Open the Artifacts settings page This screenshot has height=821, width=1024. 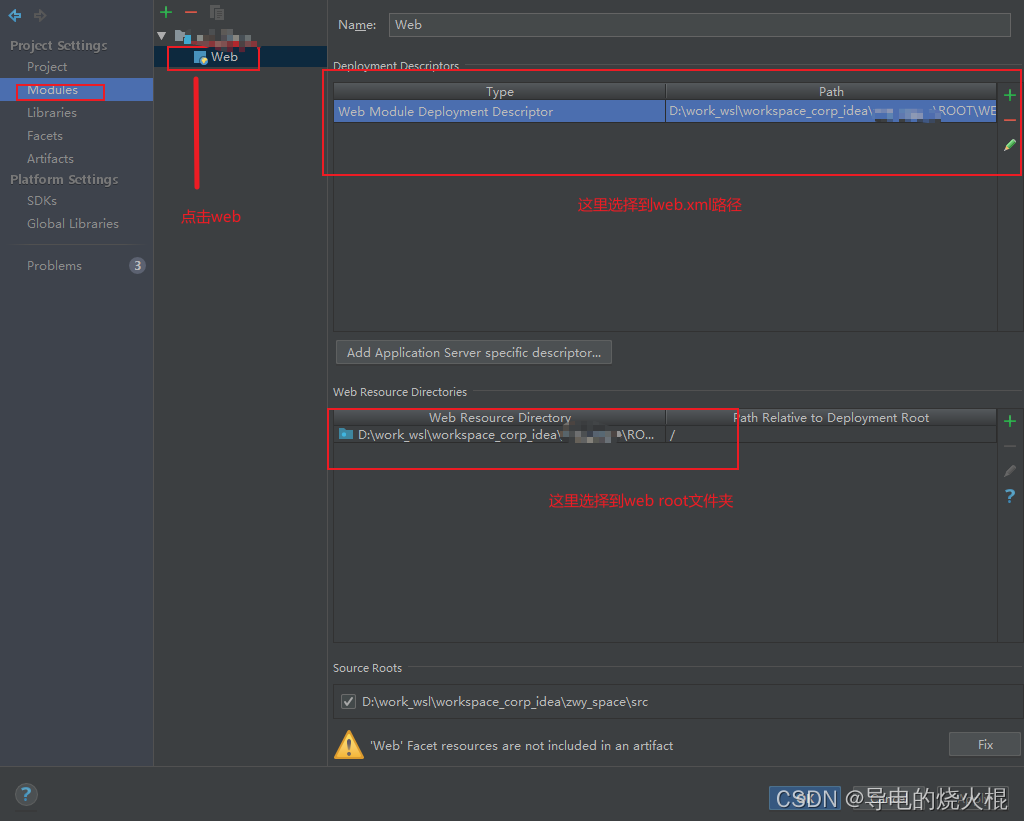[x=50, y=158]
